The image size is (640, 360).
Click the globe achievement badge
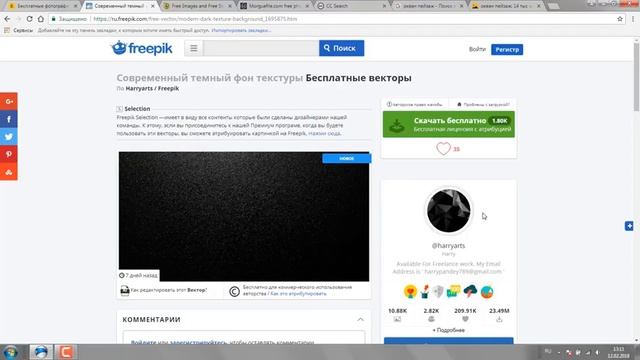(487, 292)
